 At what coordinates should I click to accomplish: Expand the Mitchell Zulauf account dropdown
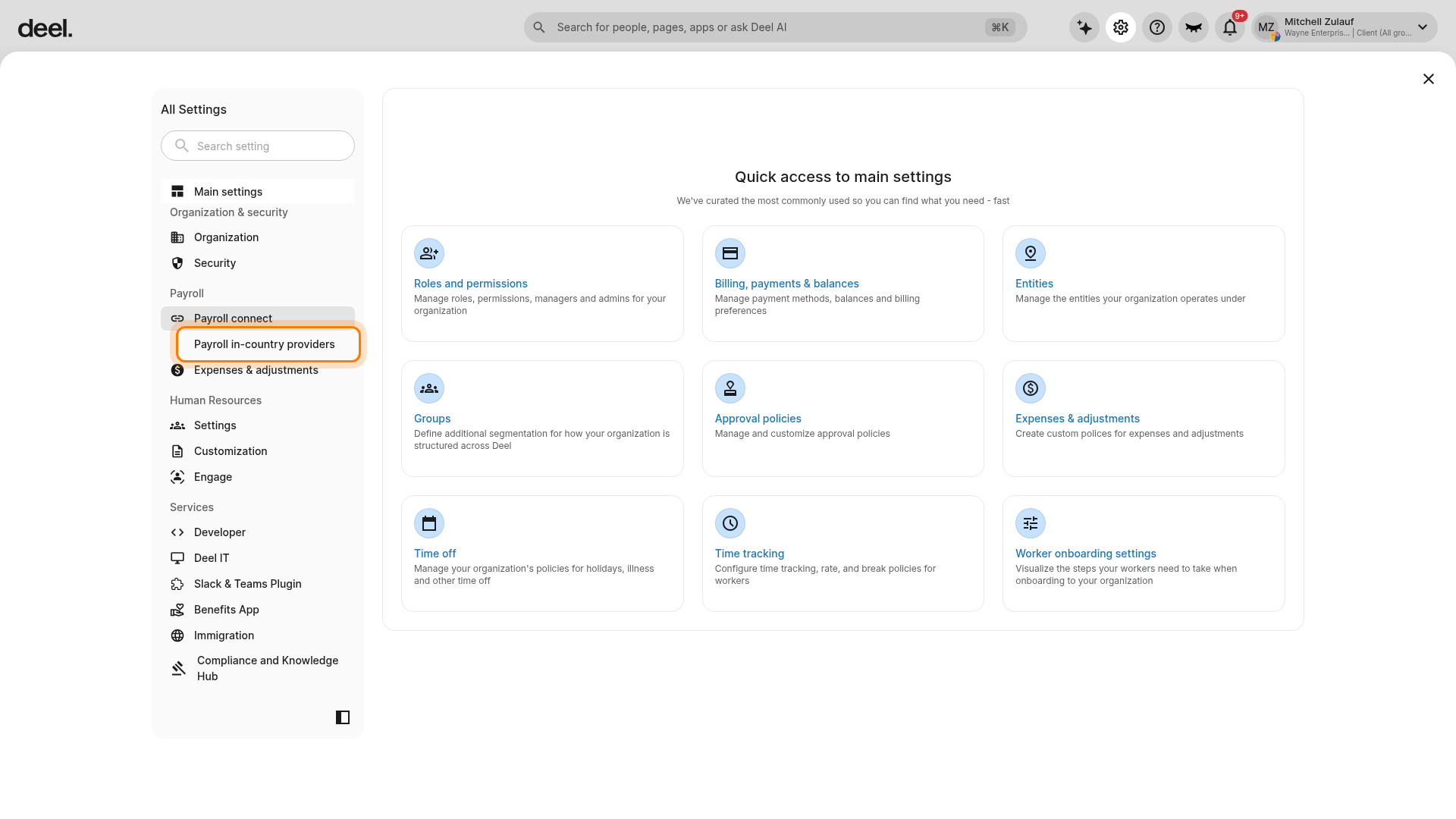(1423, 27)
